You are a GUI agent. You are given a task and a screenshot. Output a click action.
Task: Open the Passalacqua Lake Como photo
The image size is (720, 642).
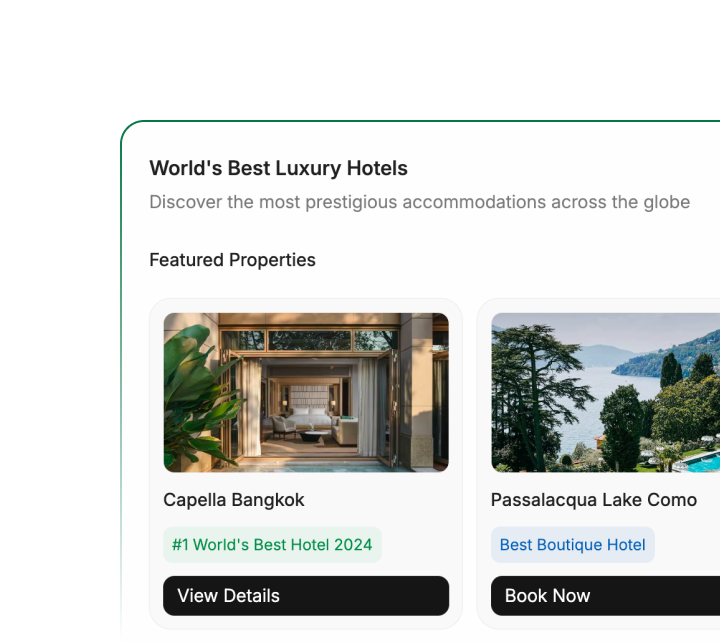coord(605,392)
